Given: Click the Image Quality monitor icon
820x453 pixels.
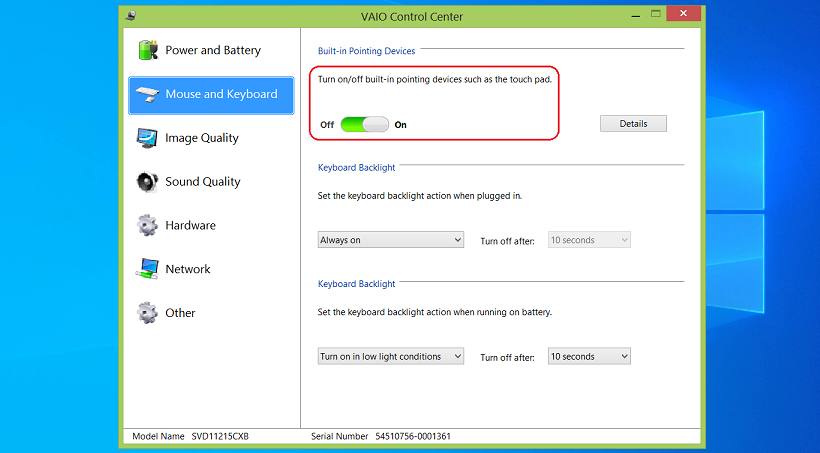Looking at the screenshot, I should pyautogui.click(x=147, y=138).
